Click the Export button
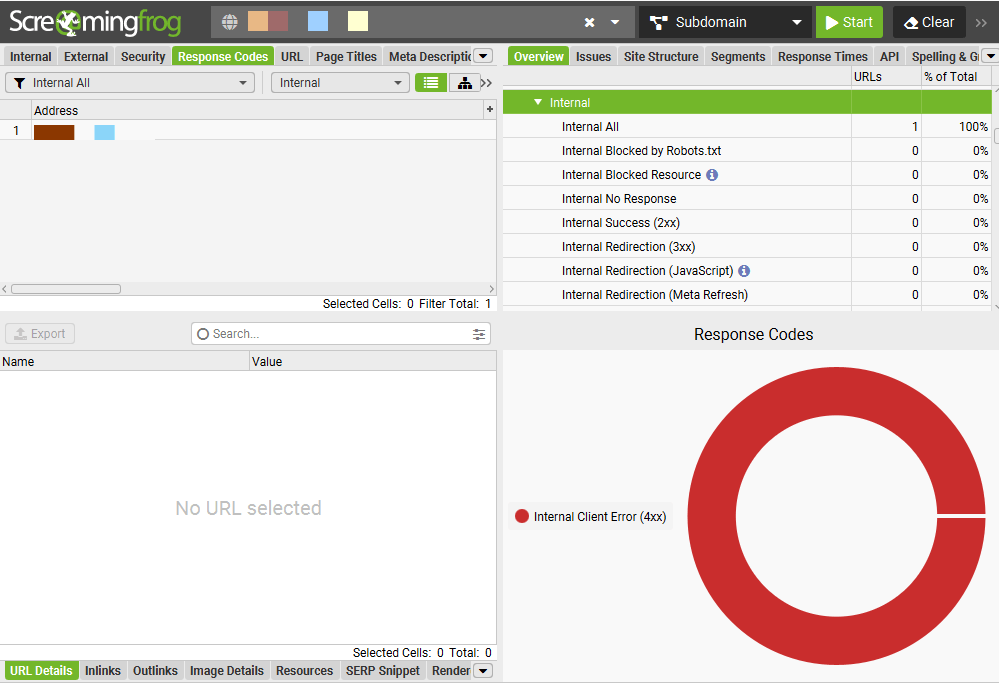Screen dimensions: 999x683 [x=40, y=334]
